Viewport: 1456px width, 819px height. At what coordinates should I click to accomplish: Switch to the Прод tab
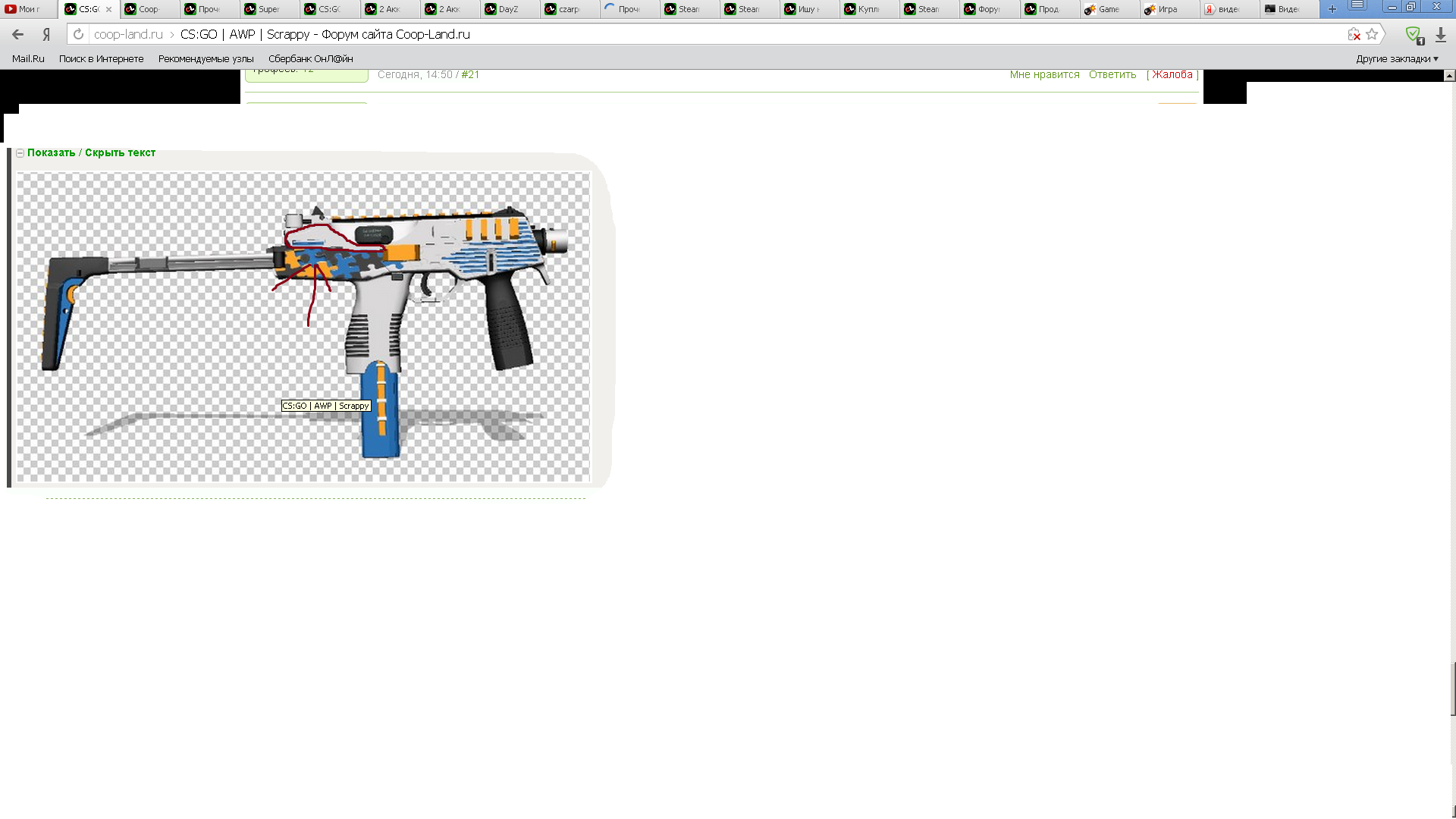(x=1048, y=9)
